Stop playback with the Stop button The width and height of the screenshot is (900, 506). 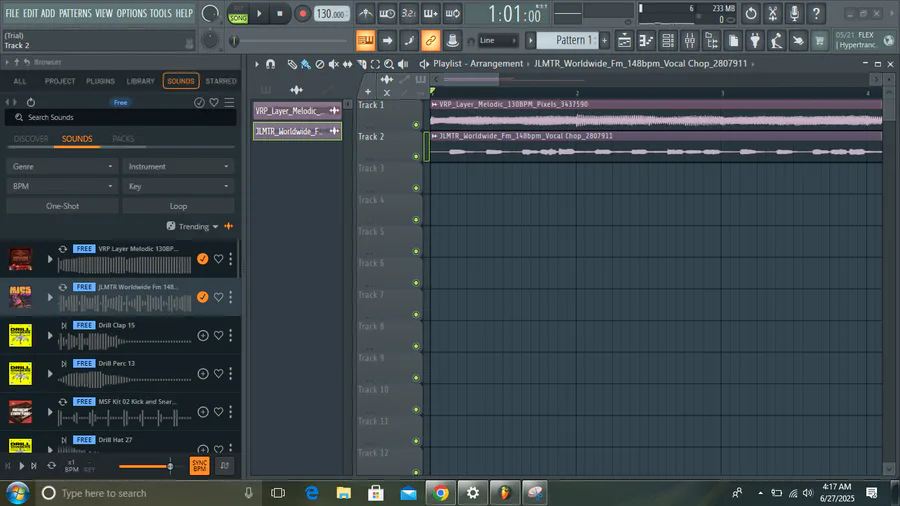280,13
